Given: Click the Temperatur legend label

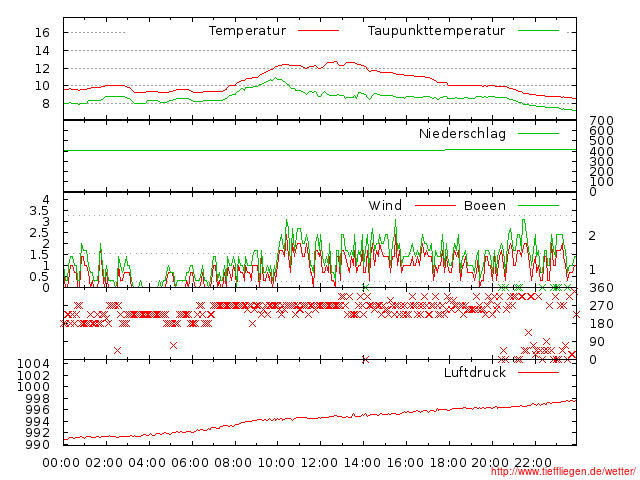Looking at the screenshot, I should (247, 31).
